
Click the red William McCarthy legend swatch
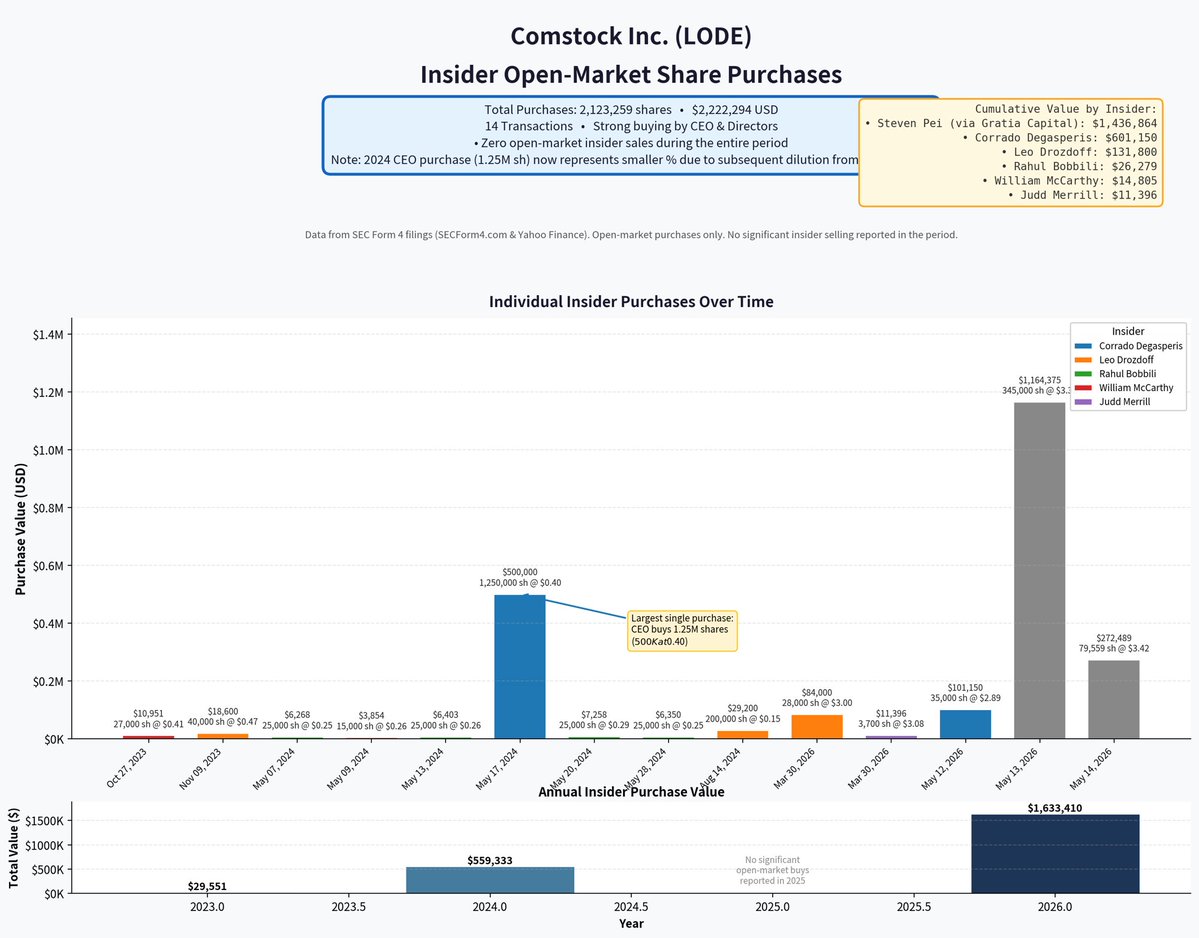coord(1083,388)
